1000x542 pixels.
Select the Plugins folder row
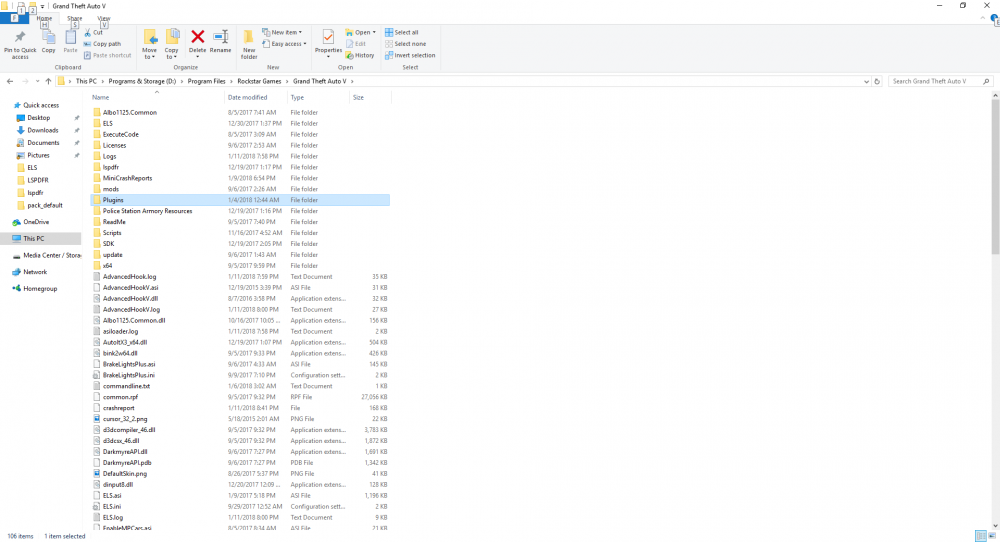(240, 200)
